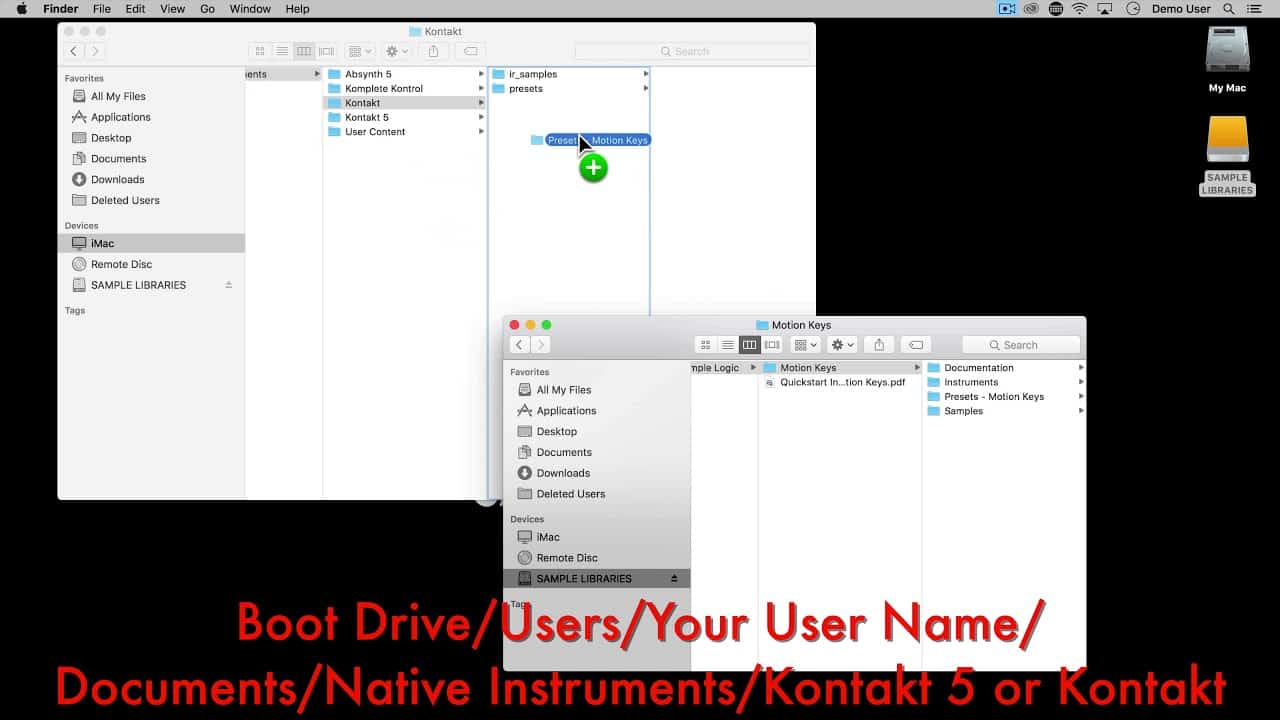Open the Help menu

pos(297,8)
